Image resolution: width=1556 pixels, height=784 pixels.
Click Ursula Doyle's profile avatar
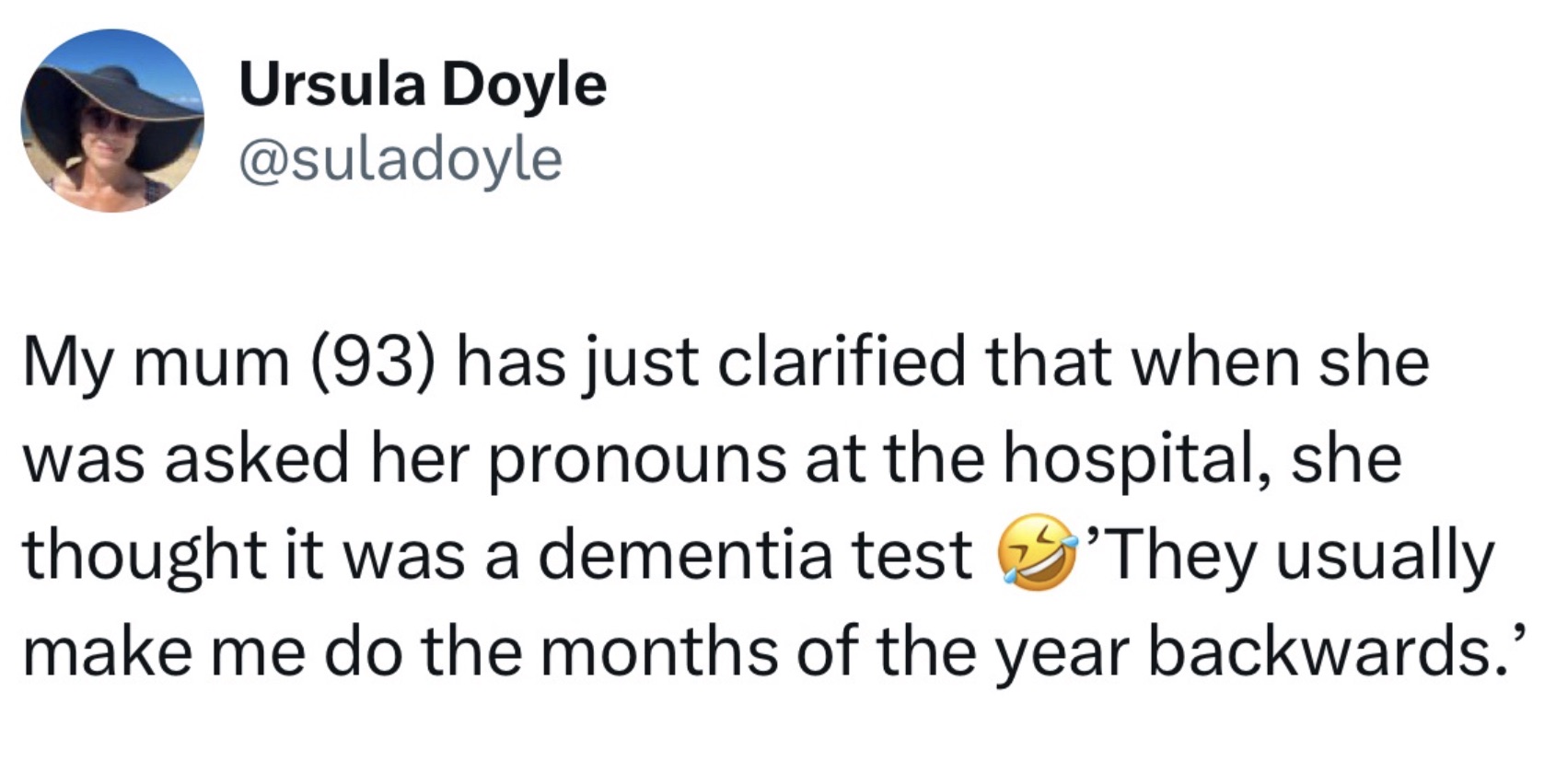112,121
